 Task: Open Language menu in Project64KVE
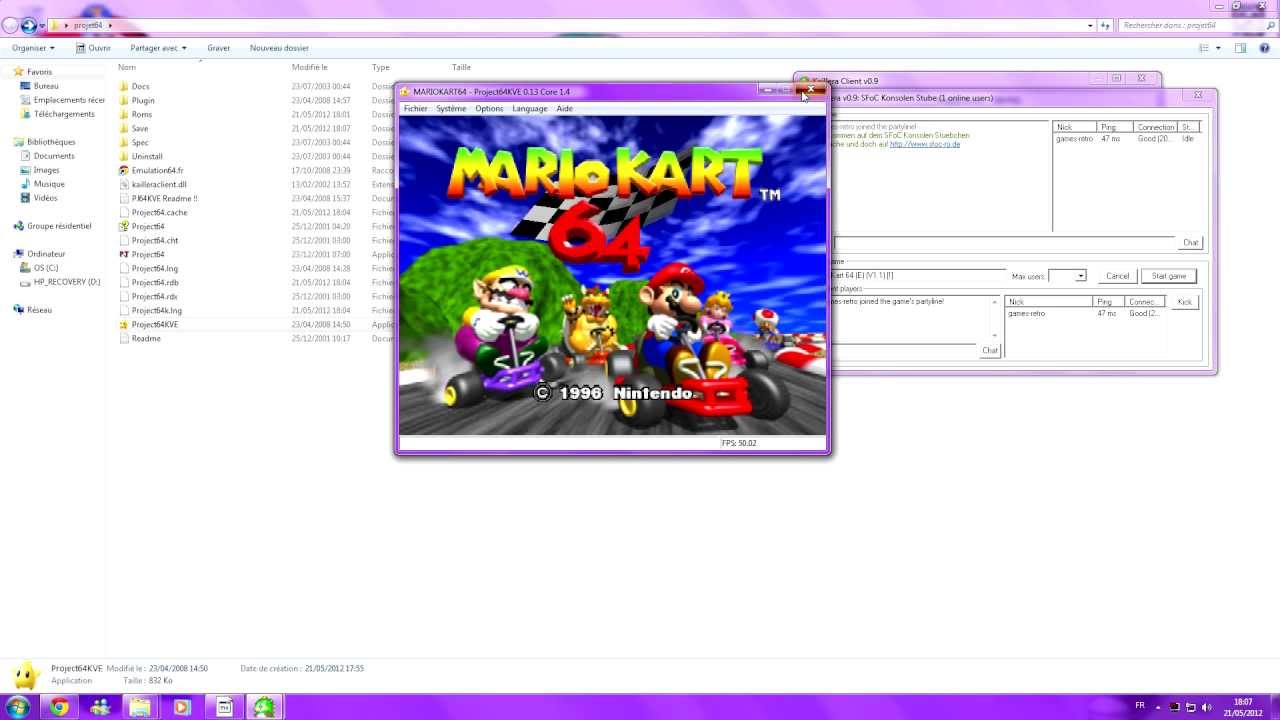530,108
